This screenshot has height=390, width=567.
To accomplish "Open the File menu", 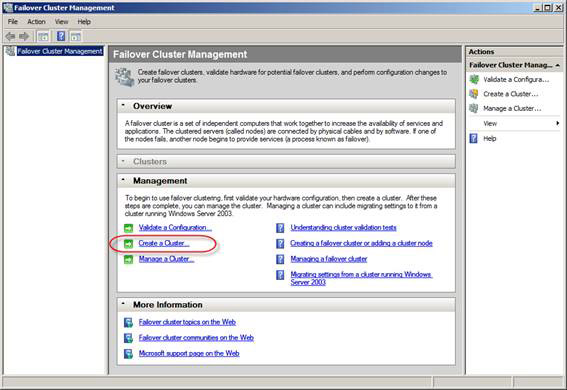I will [x=13, y=22].
